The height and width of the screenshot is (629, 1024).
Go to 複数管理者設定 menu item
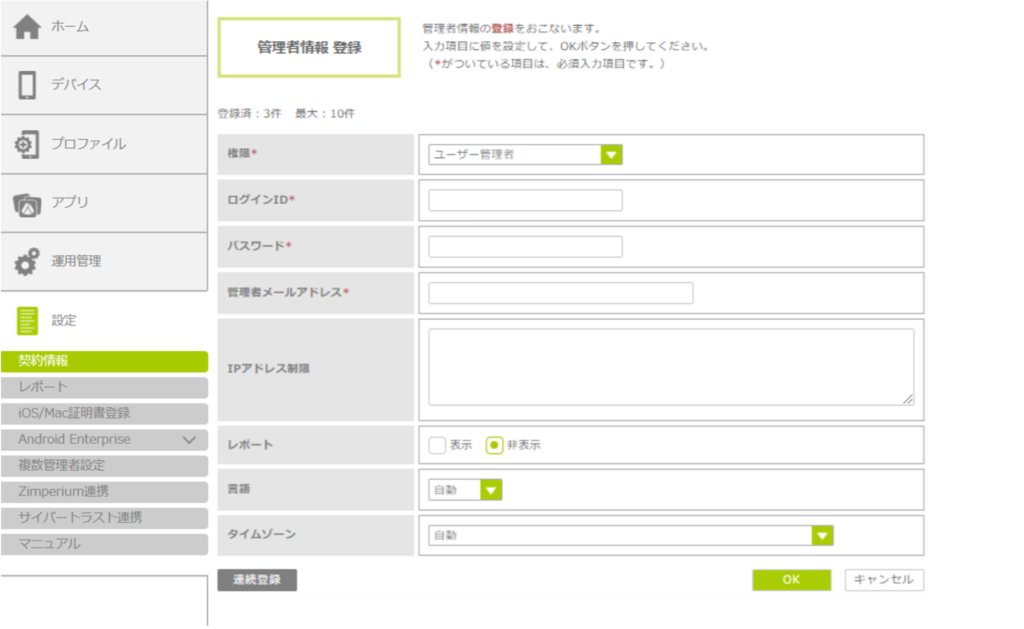(104, 466)
